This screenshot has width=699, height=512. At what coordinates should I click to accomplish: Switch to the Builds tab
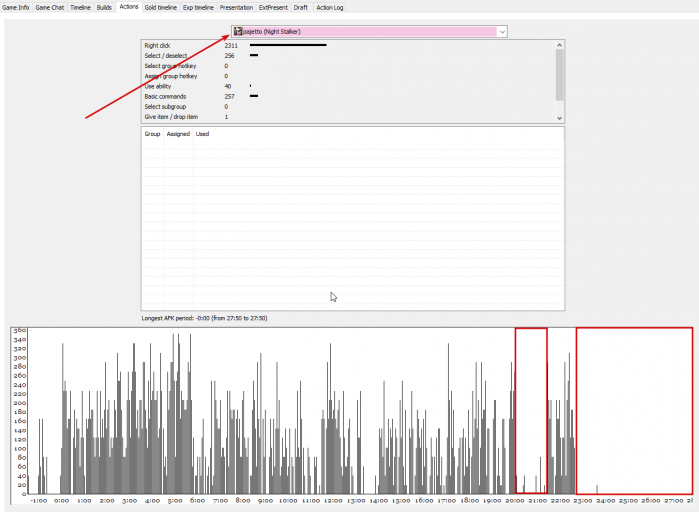[x=104, y=8]
